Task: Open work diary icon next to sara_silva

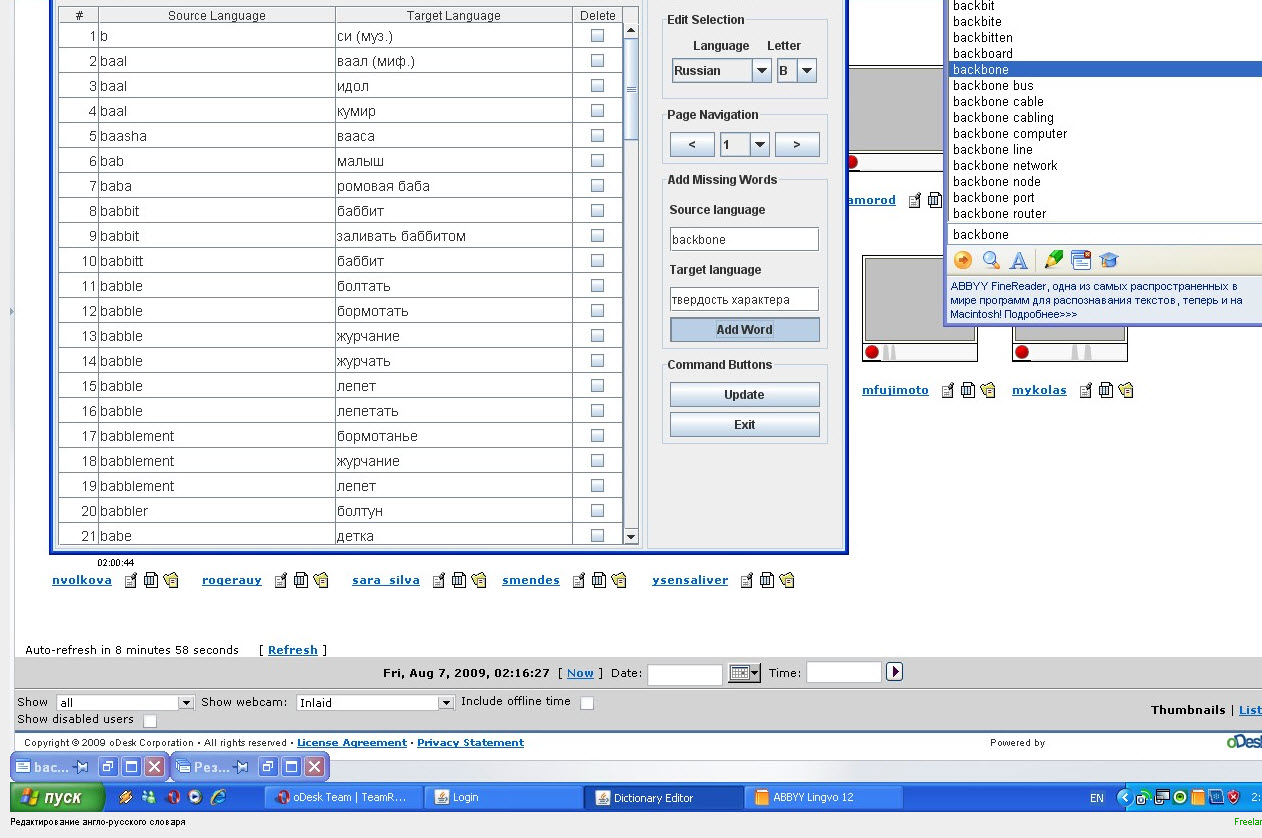Action: [459, 580]
